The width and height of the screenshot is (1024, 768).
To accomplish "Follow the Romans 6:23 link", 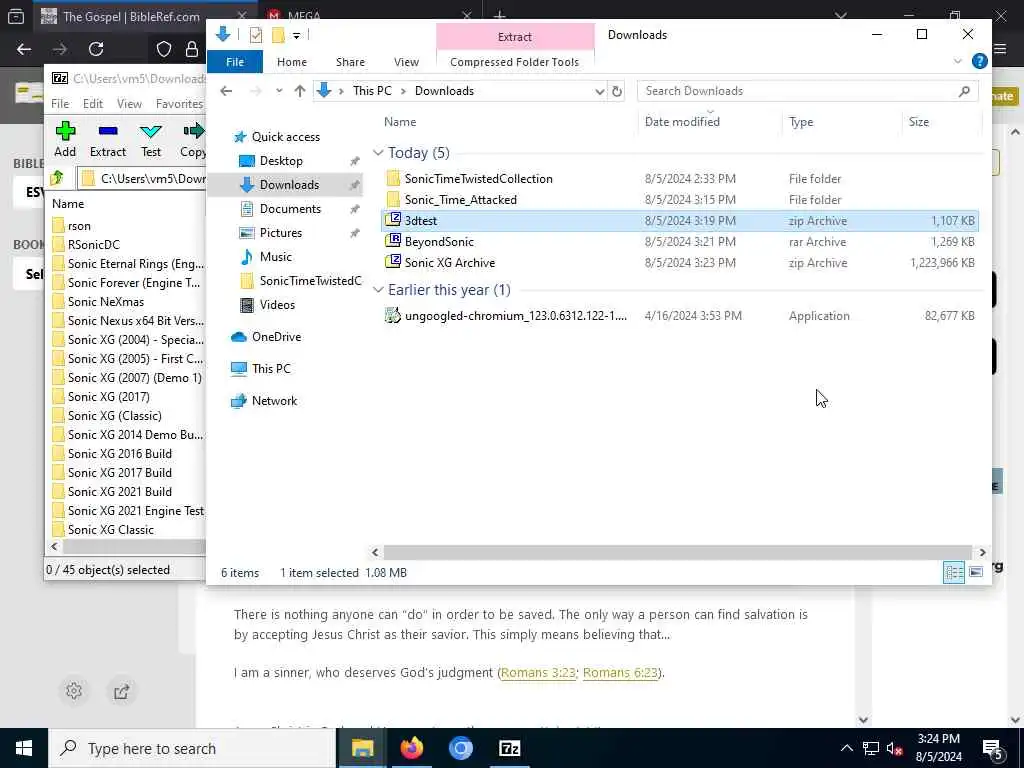I will click(x=620, y=673).
